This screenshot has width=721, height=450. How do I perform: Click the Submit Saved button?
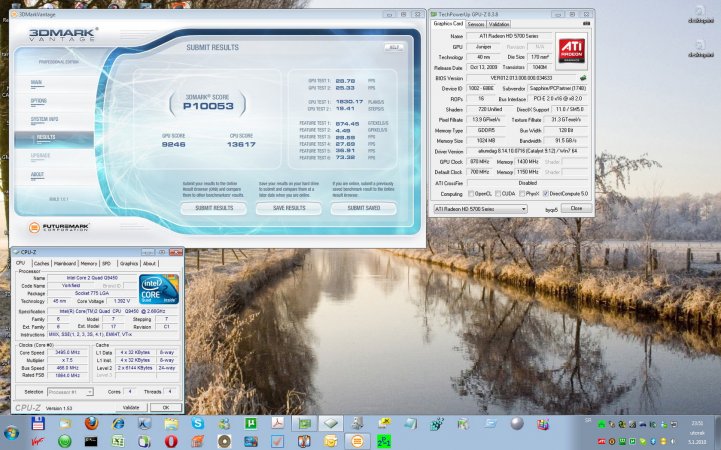click(364, 208)
